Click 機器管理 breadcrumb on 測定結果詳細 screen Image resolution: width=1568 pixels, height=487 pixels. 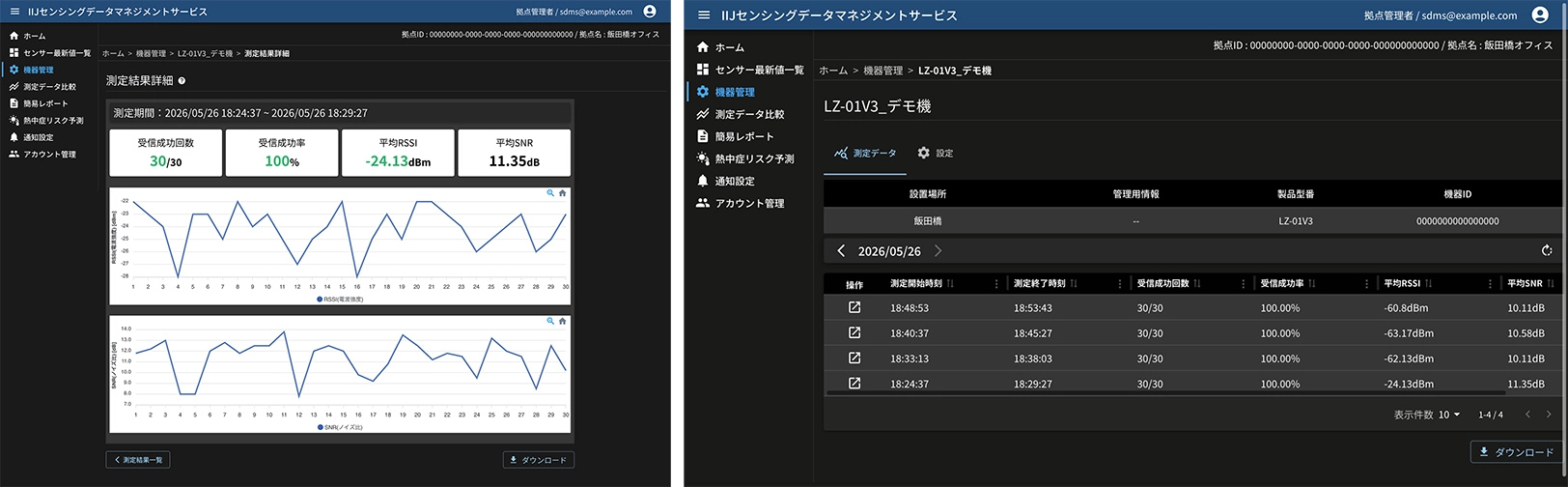pos(151,53)
